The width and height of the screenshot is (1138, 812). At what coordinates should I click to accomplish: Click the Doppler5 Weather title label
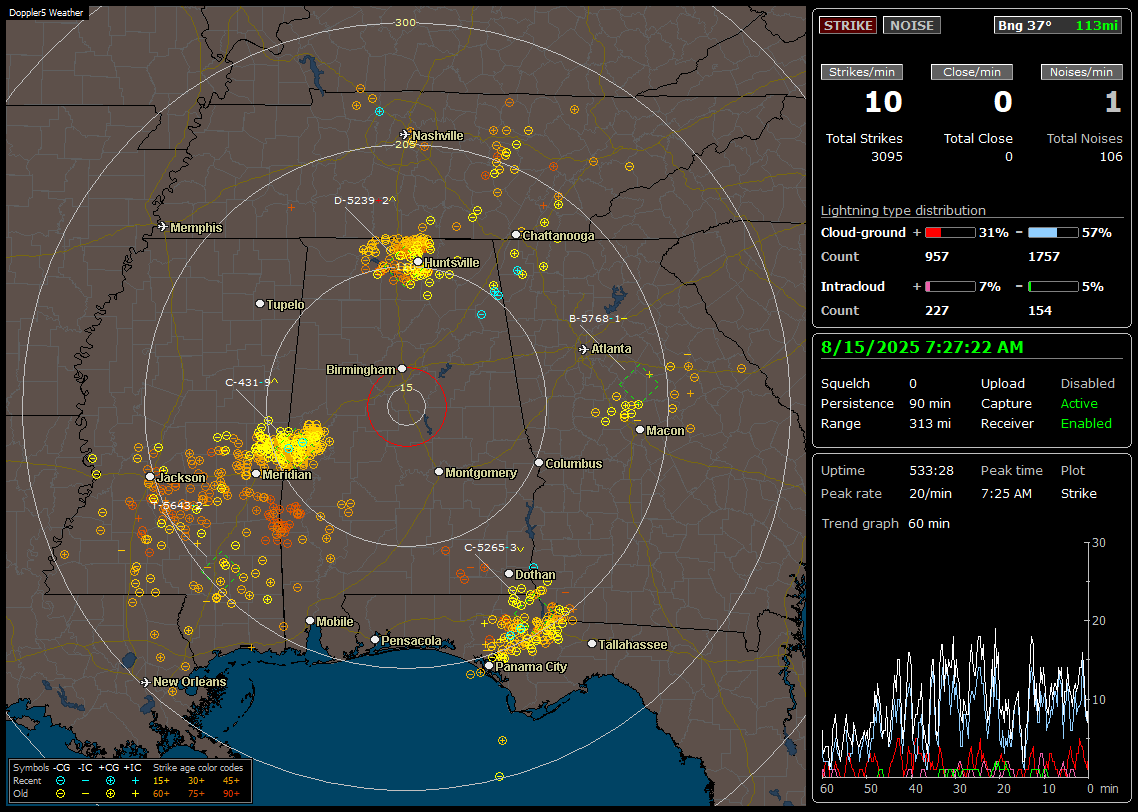pyautogui.click(x=46, y=13)
